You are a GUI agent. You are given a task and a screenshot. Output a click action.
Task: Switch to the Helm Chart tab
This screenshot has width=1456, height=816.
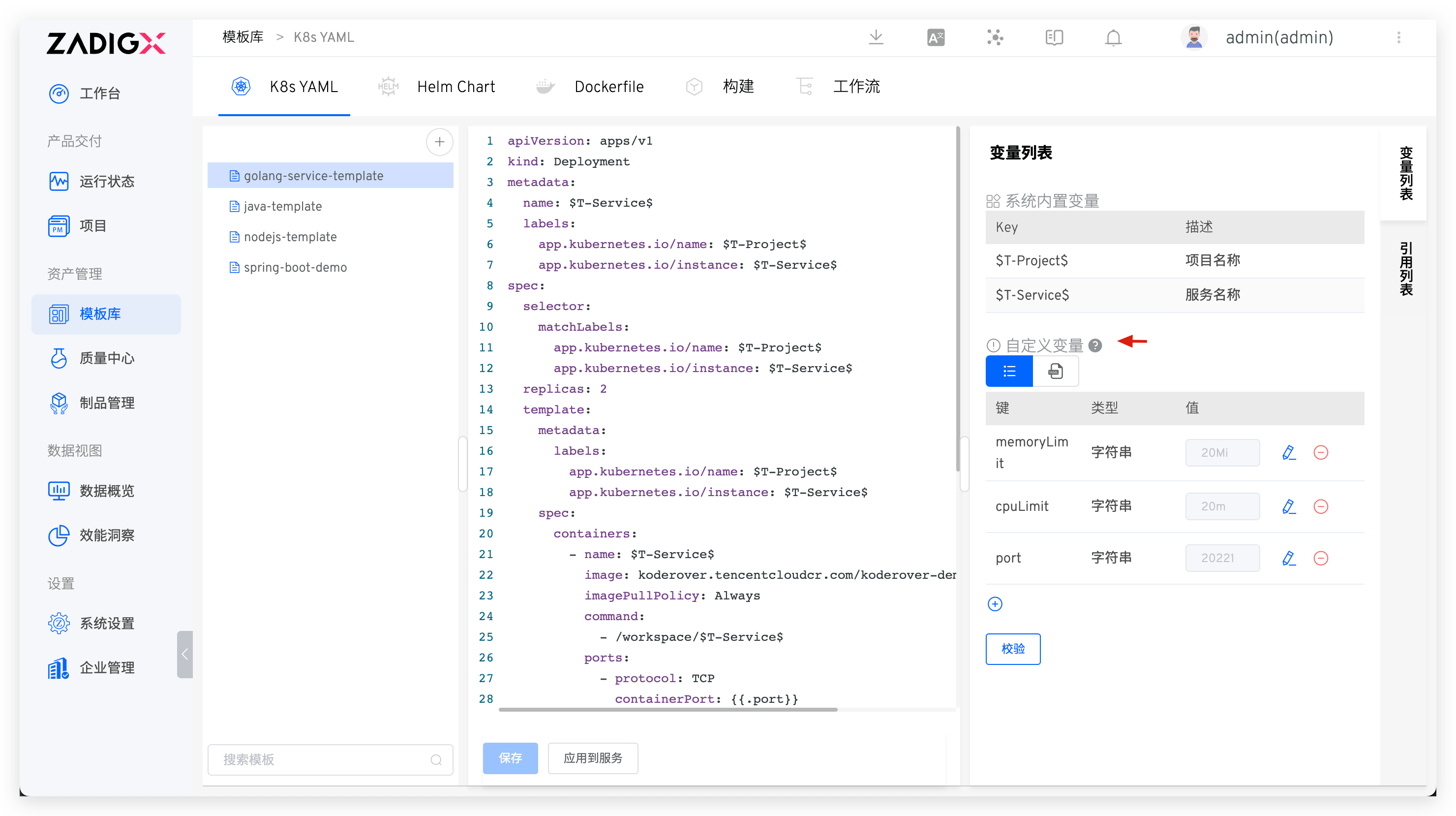click(x=455, y=86)
